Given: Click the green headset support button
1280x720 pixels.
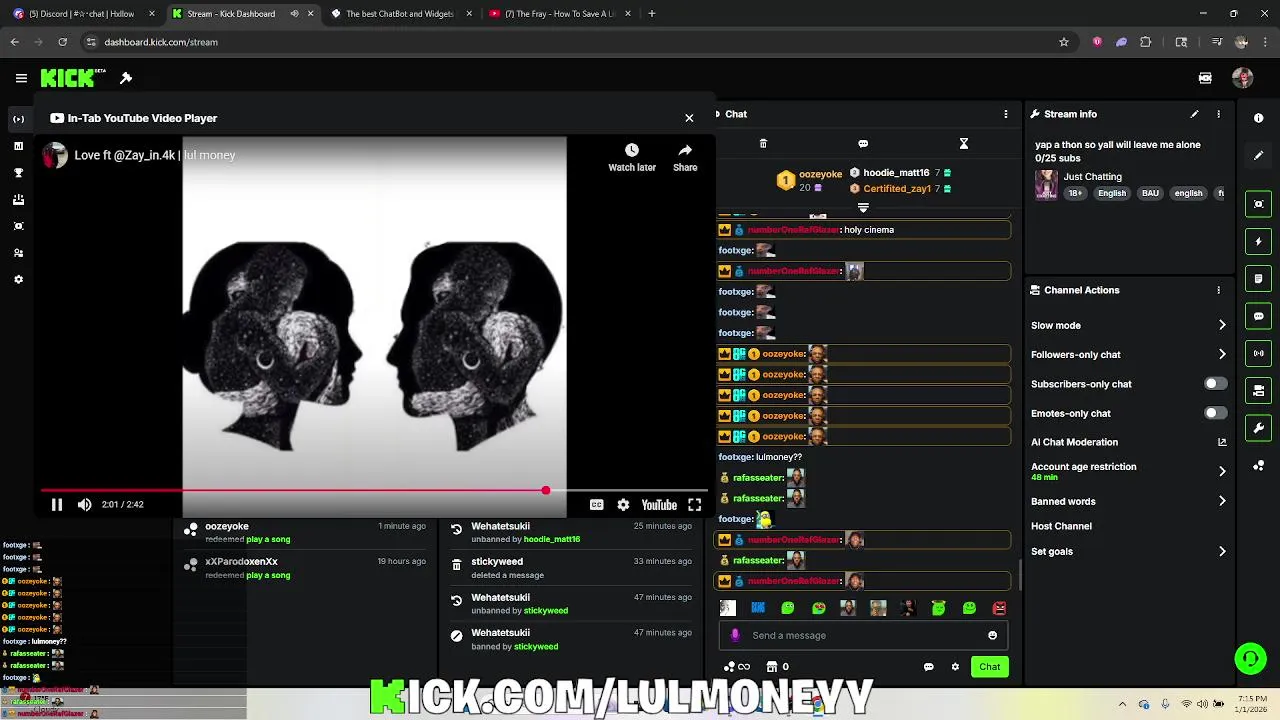Looking at the screenshot, I should click(1250, 658).
